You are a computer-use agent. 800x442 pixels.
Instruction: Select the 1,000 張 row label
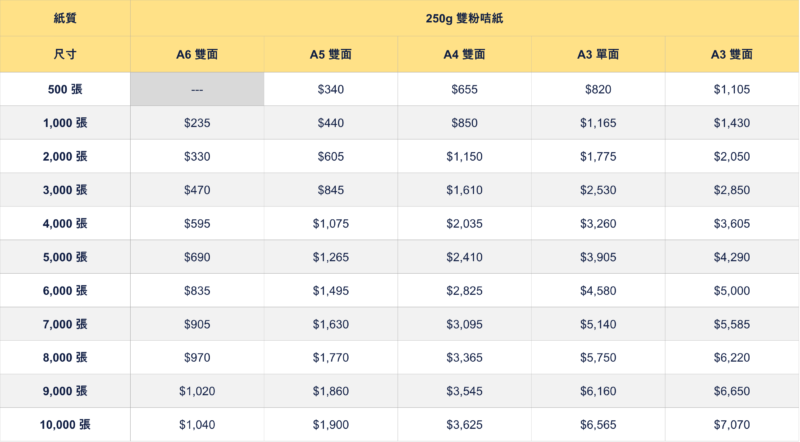(65, 123)
